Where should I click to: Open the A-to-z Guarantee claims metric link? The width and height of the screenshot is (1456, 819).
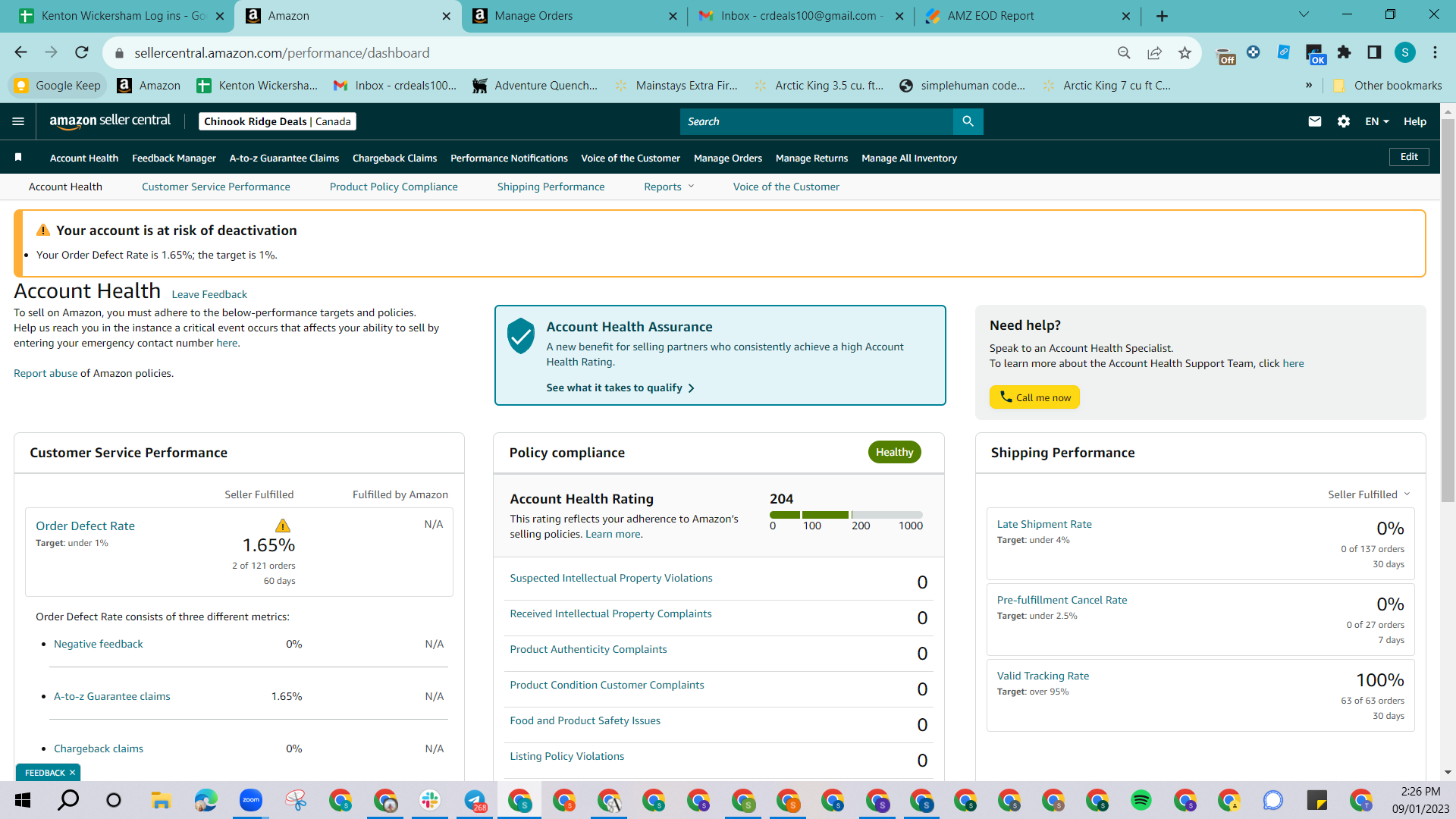pyautogui.click(x=112, y=696)
